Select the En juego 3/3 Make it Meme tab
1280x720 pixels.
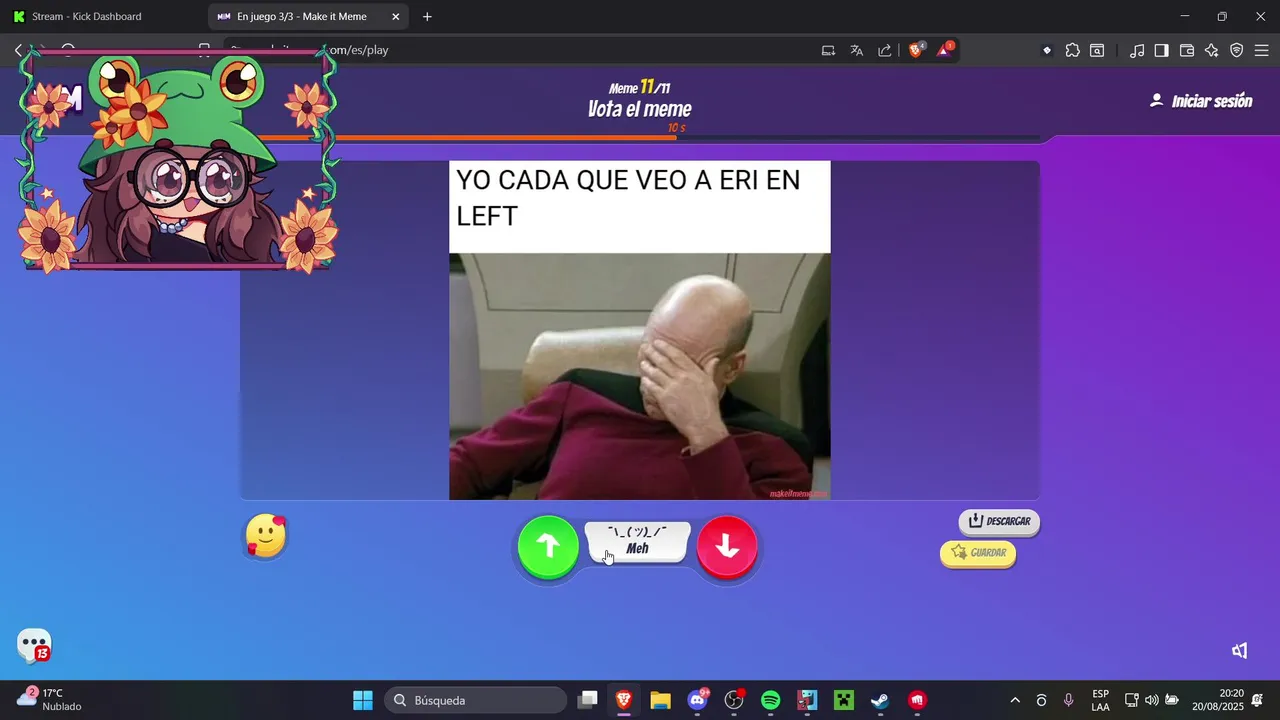point(300,17)
